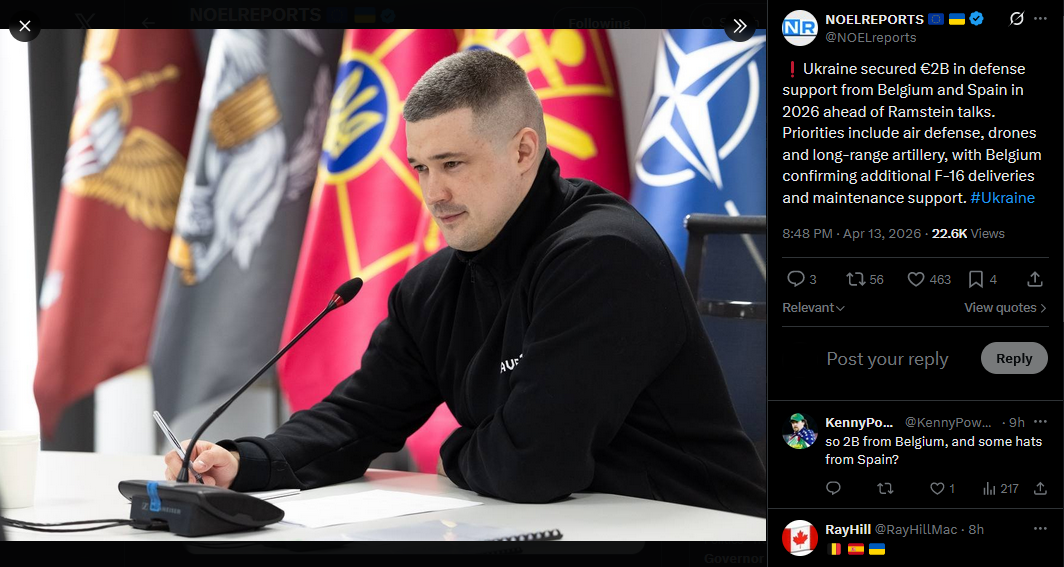Like the post showing 463 likes
The height and width of the screenshot is (567, 1064).
(929, 279)
